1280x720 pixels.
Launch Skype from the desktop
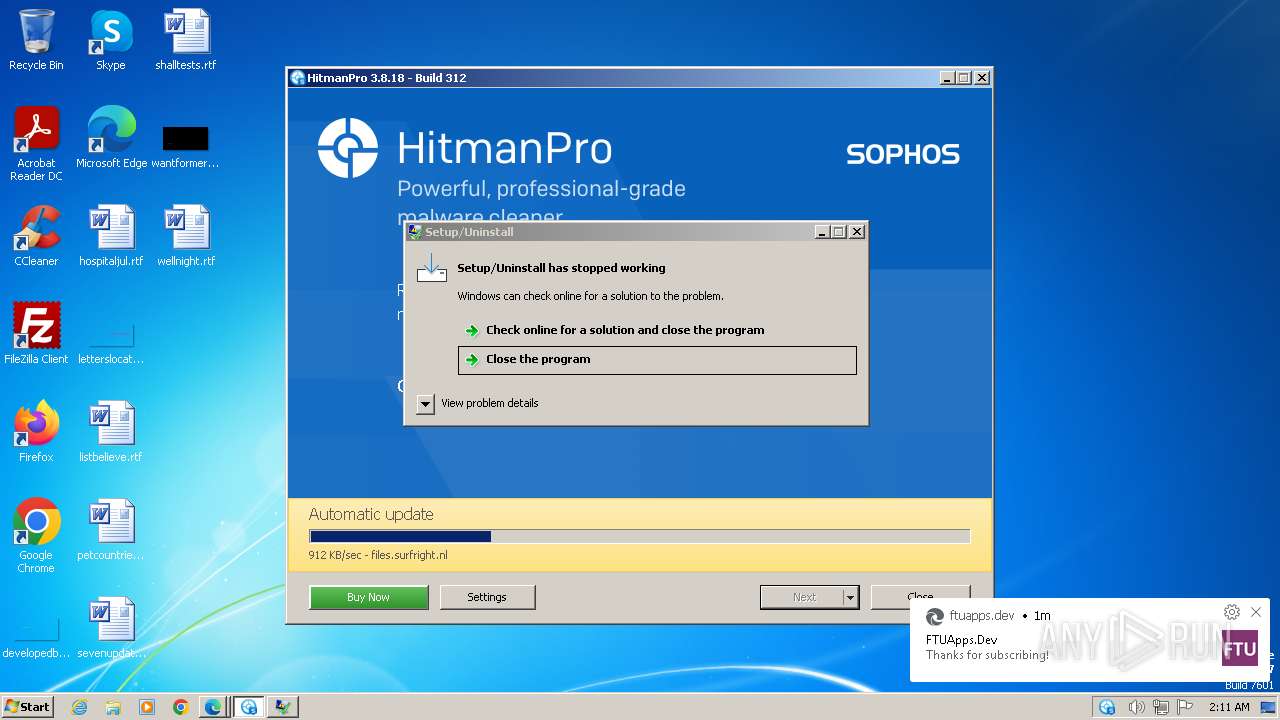[x=111, y=41]
